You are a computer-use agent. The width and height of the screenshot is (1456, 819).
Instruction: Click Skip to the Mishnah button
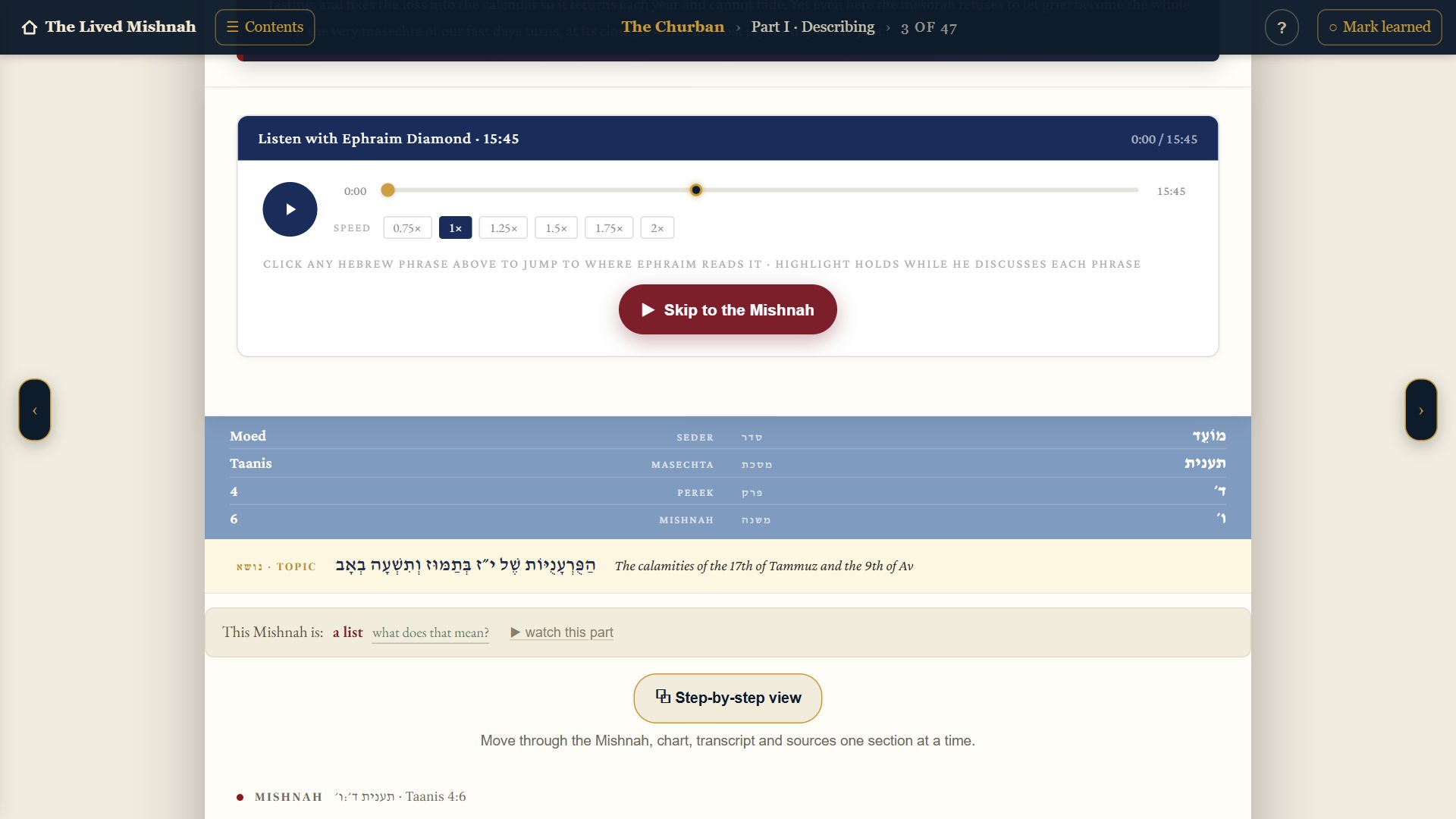(728, 309)
